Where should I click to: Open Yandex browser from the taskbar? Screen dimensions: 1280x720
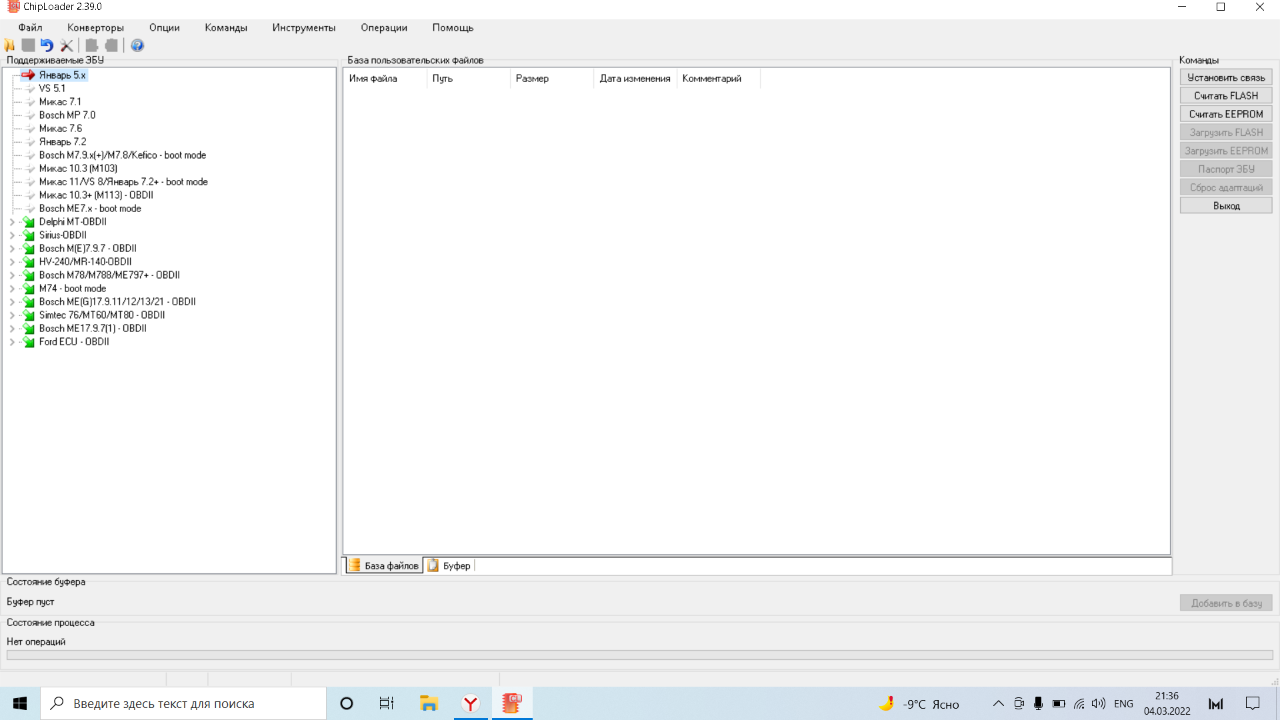470,703
